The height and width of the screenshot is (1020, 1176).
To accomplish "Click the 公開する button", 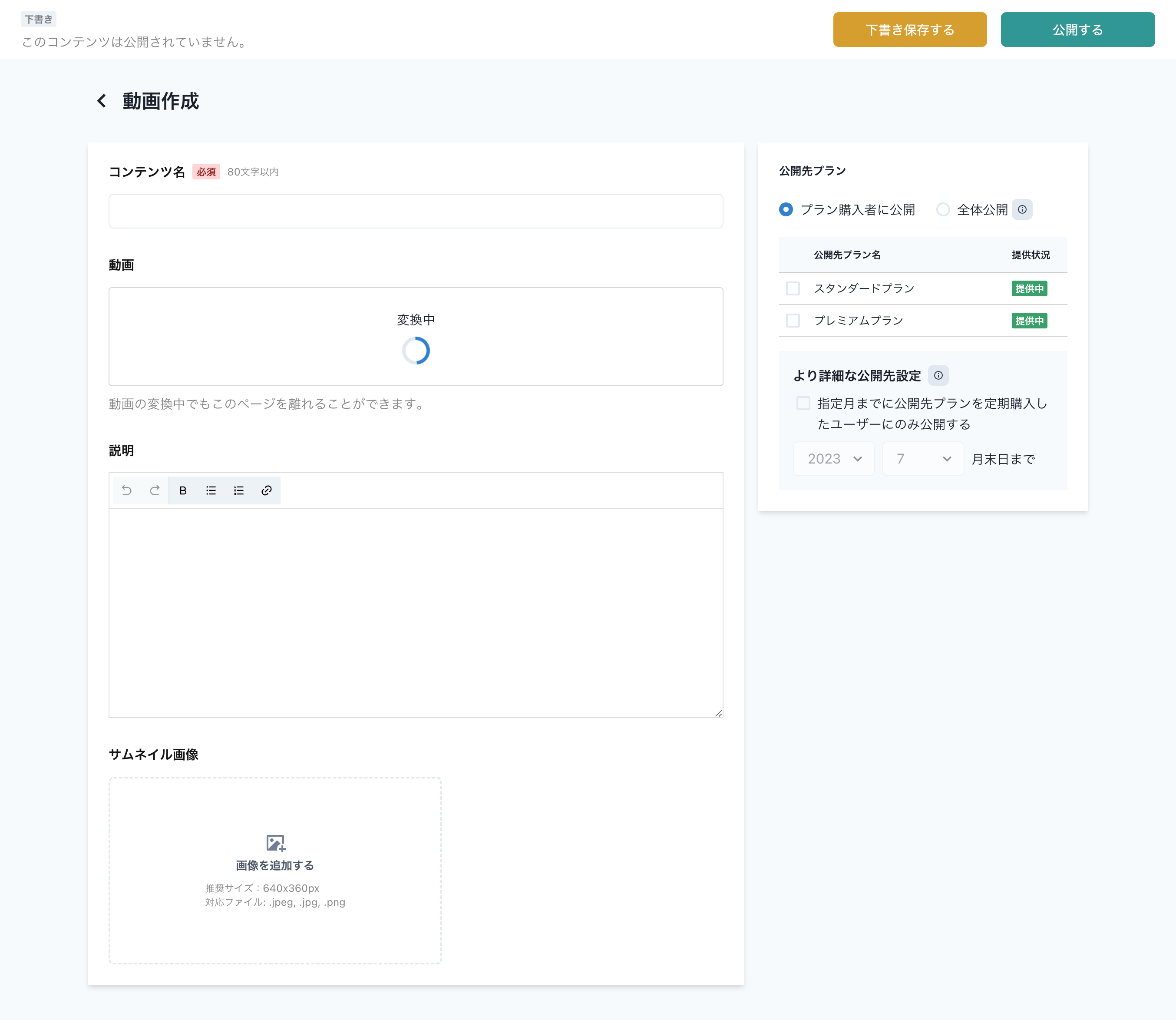I will (x=1077, y=30).
